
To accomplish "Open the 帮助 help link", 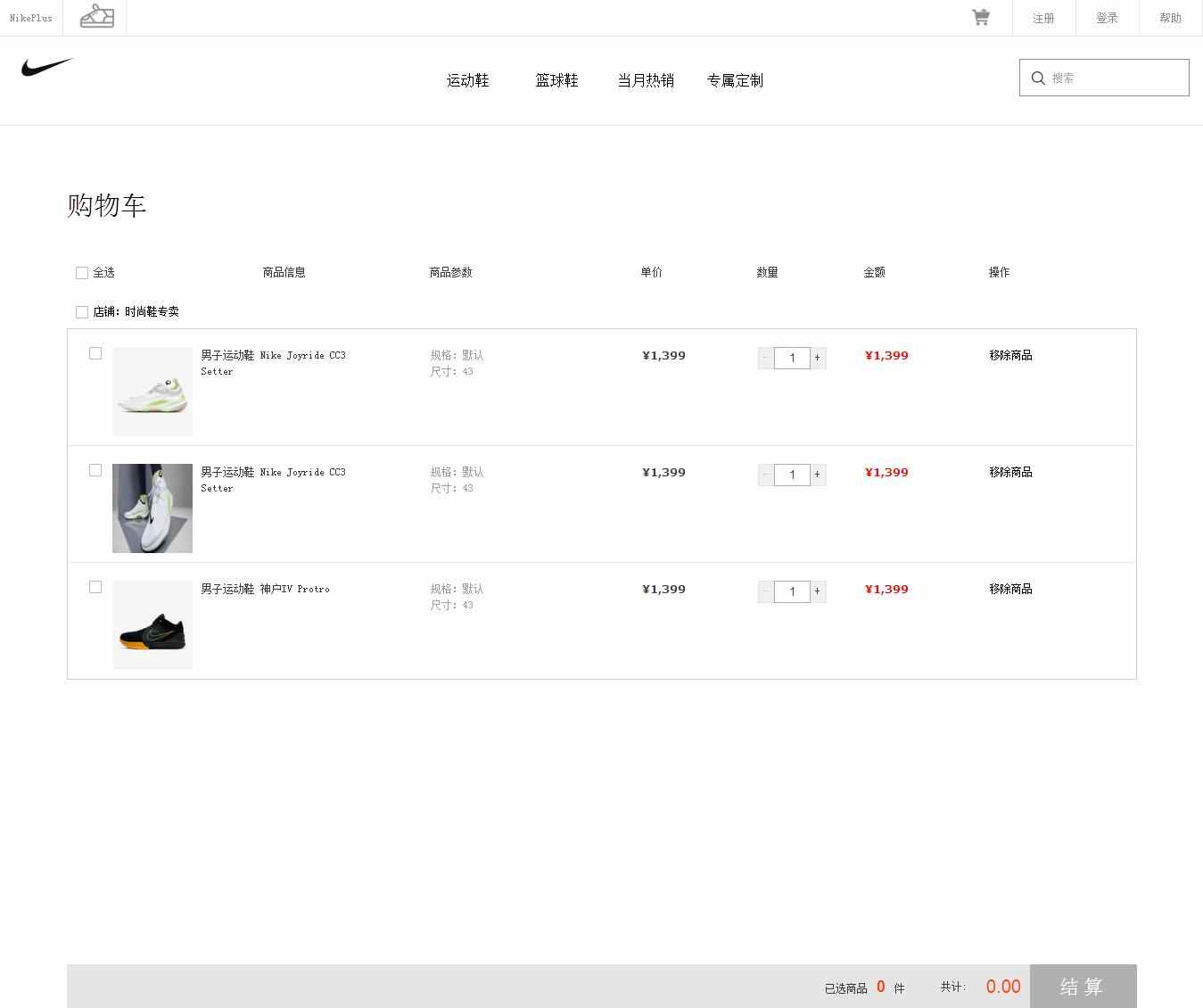I will coord(1170,18).
